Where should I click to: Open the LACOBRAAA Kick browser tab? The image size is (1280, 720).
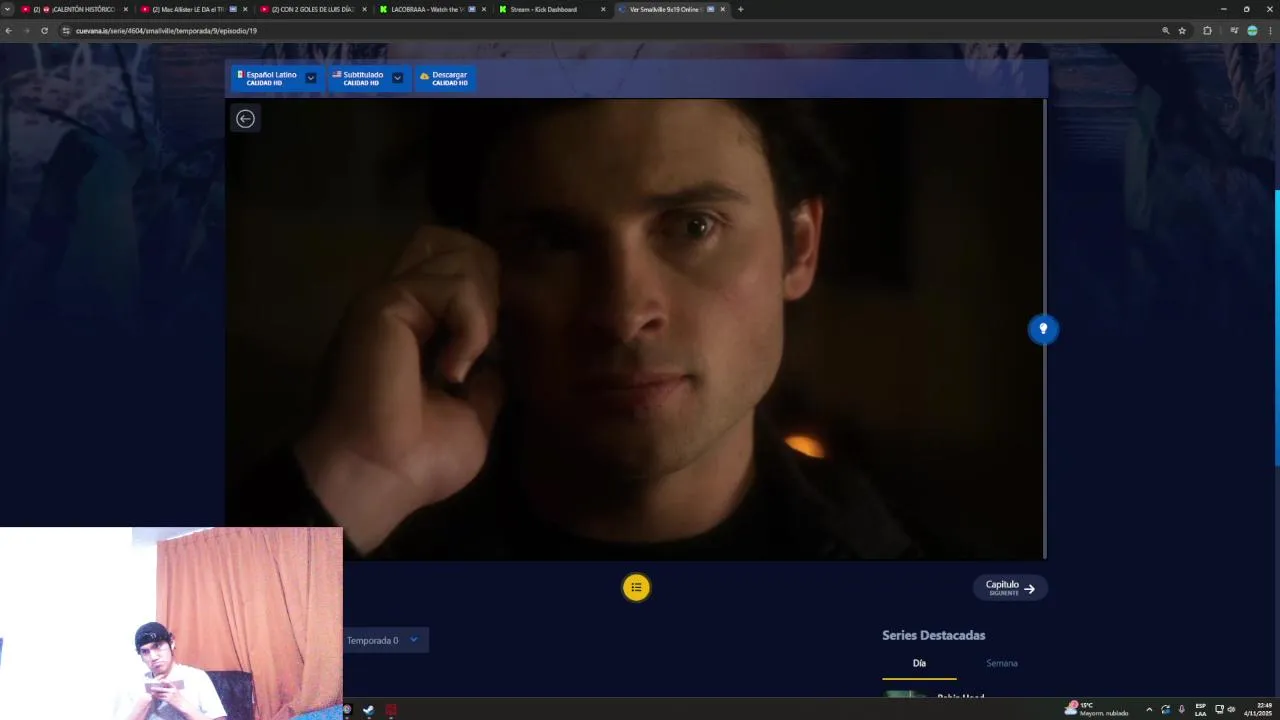(432, 9)
